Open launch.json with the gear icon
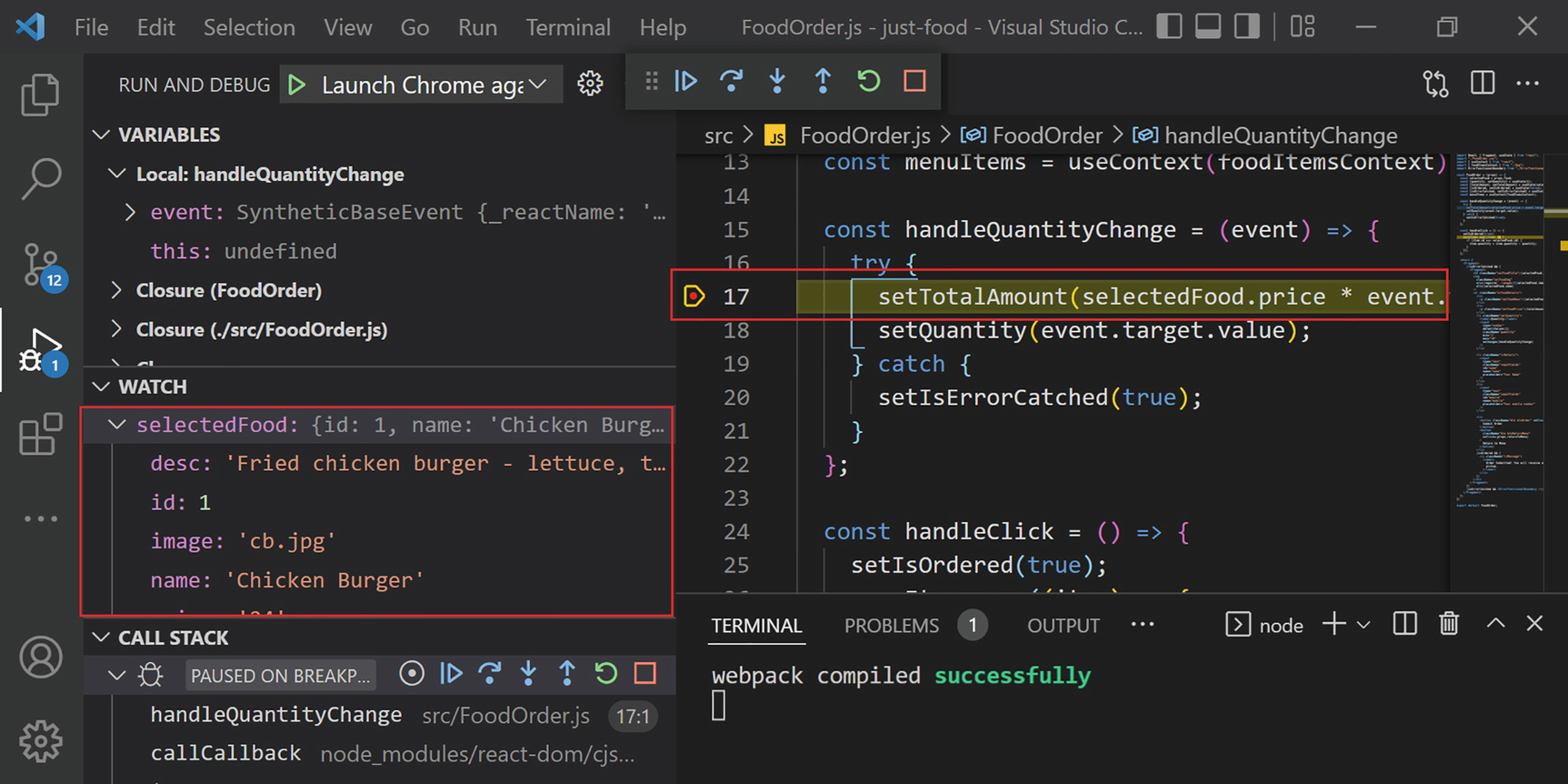The height and width of the screenshot is (784, 1568). point(590,85)
